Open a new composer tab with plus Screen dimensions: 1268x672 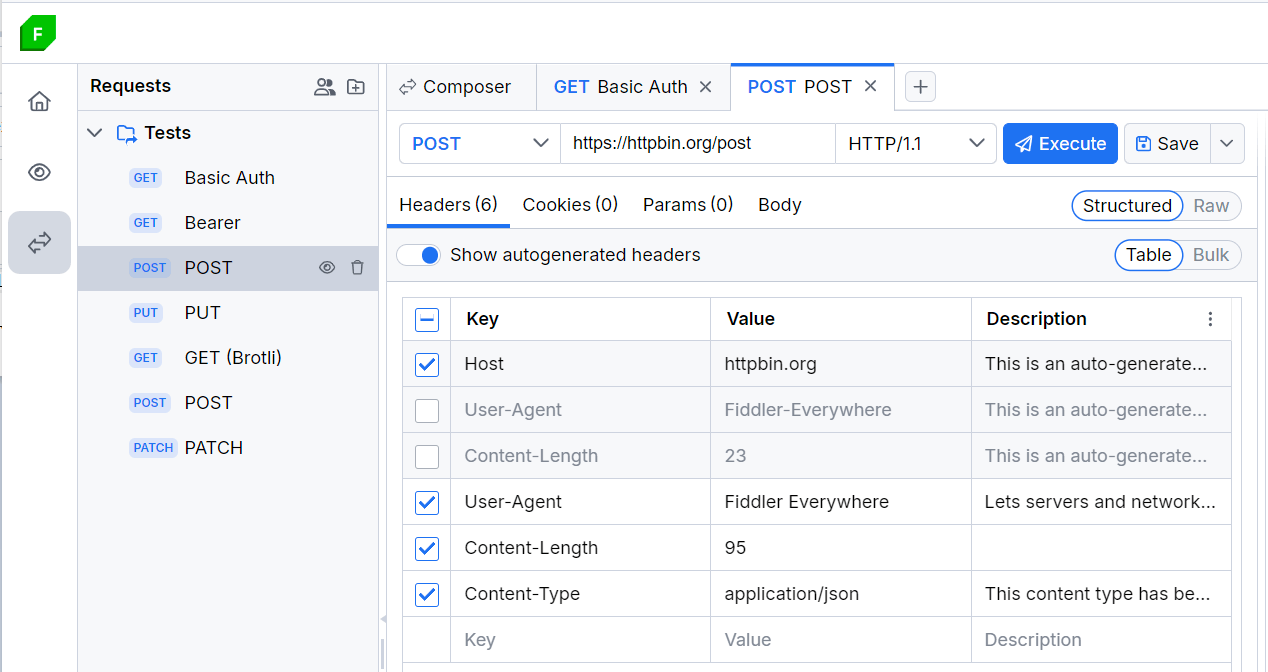pos(920,87)
